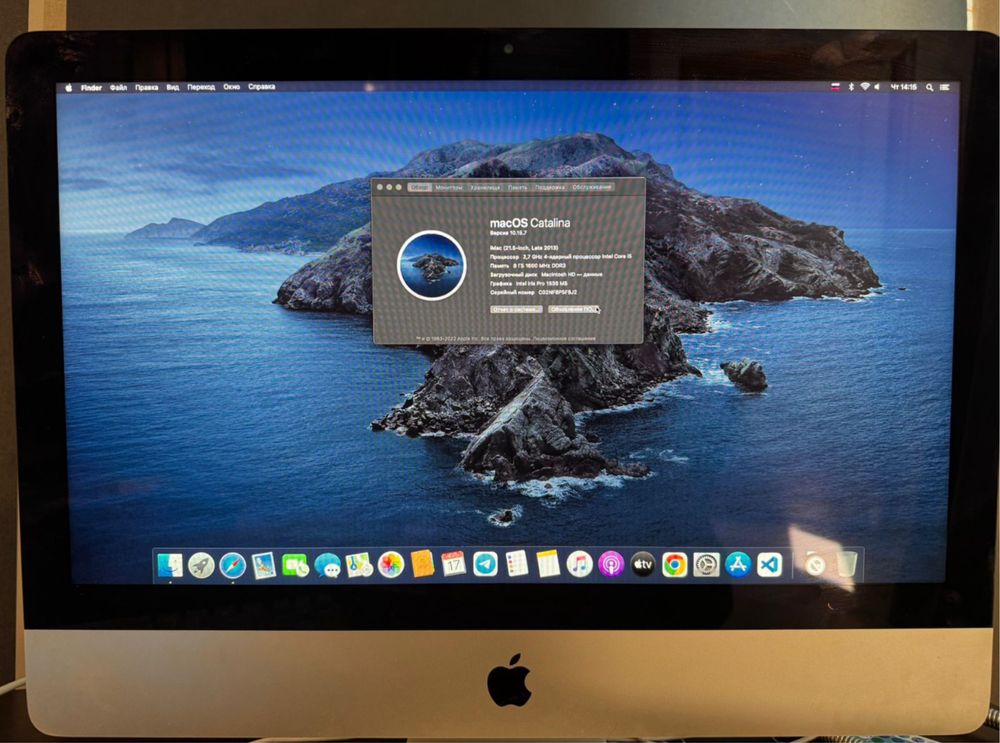Screen dimensions: 1000x743
Task: Click the Графика Intel Iris Pro line
Action: [x=529, y=283]
